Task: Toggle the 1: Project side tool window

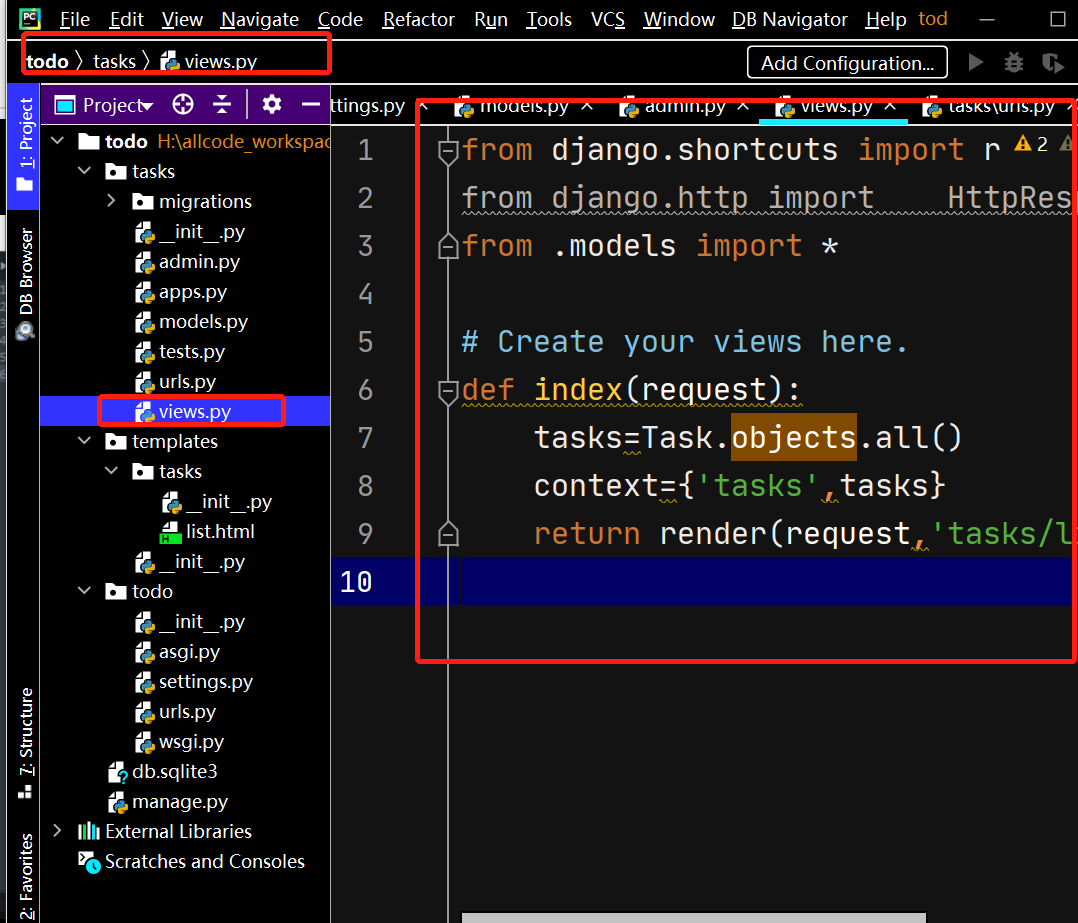Action: coord(25,144)
